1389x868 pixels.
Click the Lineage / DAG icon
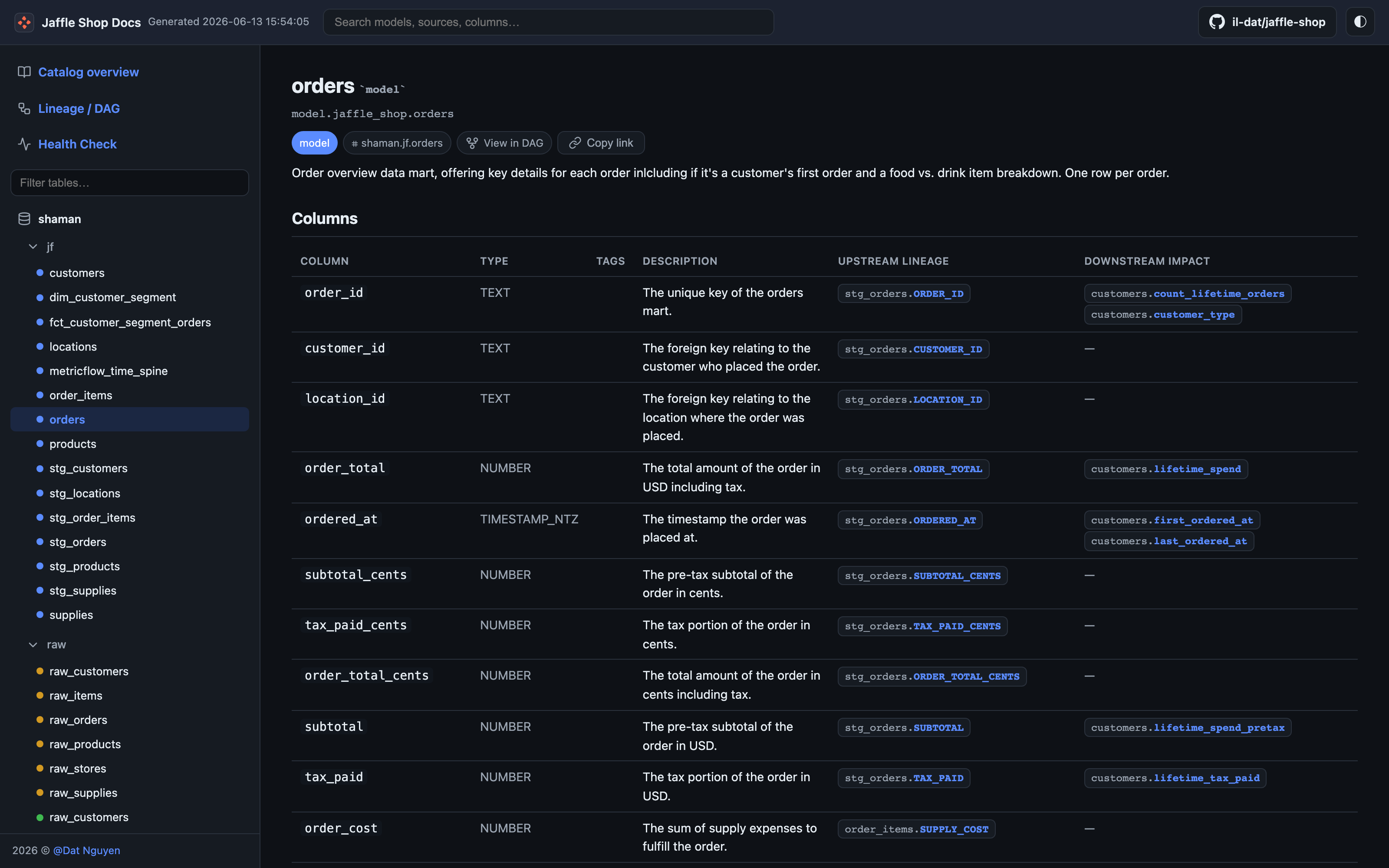24,108
